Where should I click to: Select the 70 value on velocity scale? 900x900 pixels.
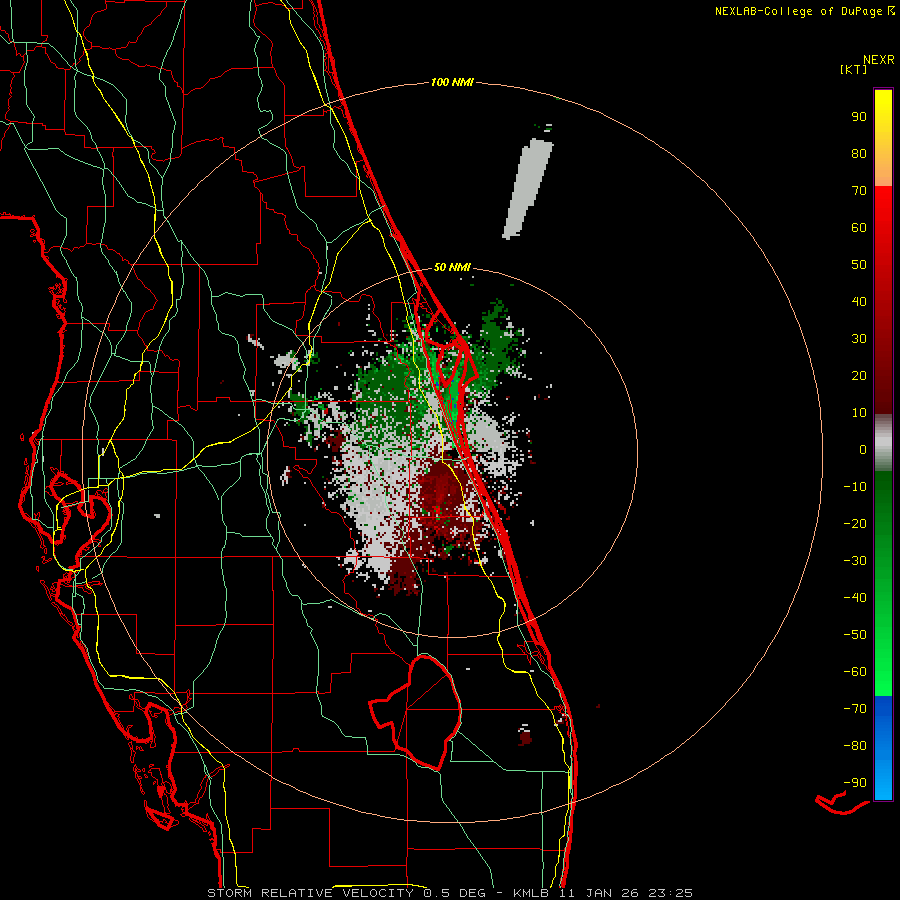pos(859,191)
